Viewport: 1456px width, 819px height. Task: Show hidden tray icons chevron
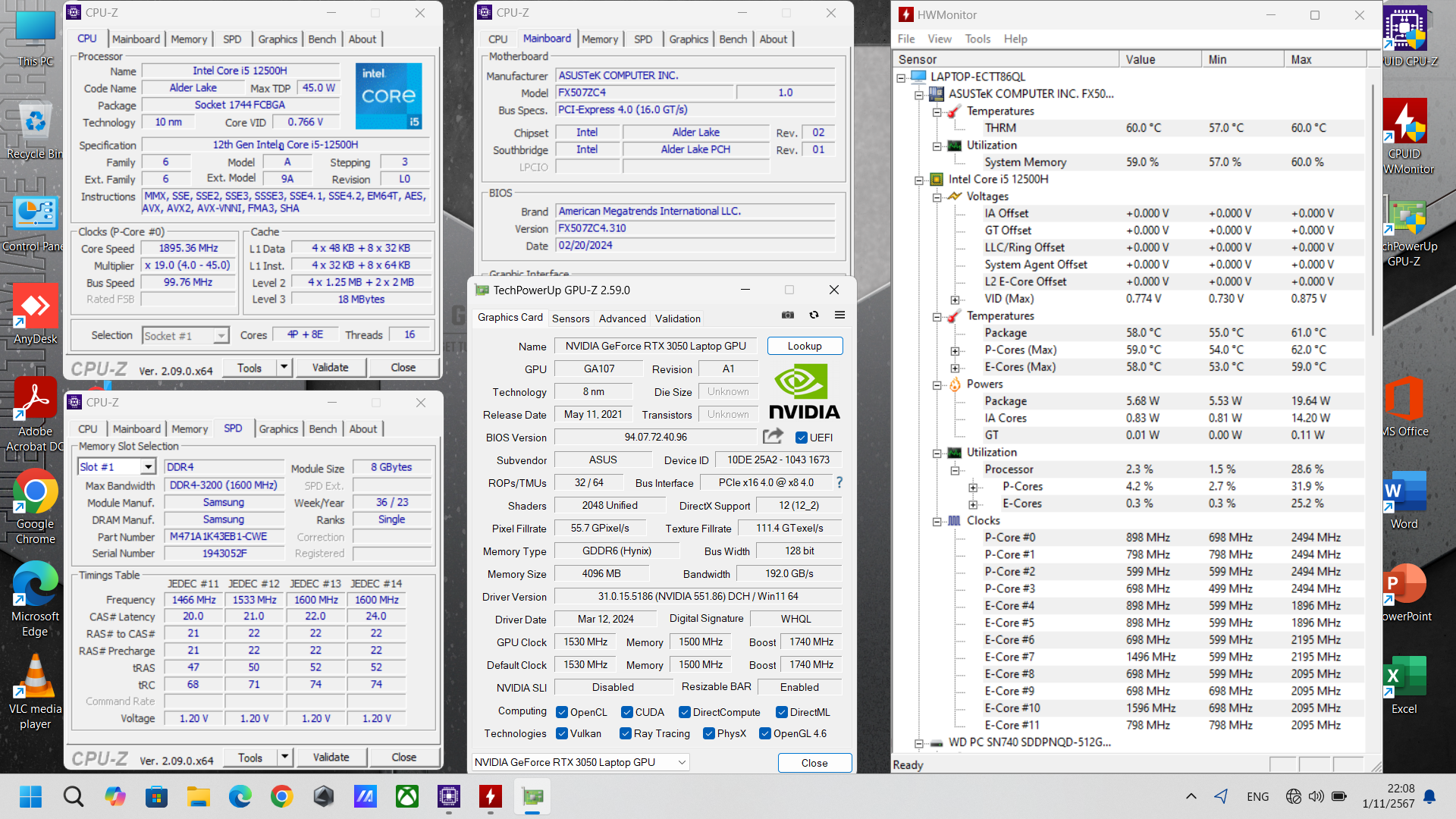[x=1191, y=796]
